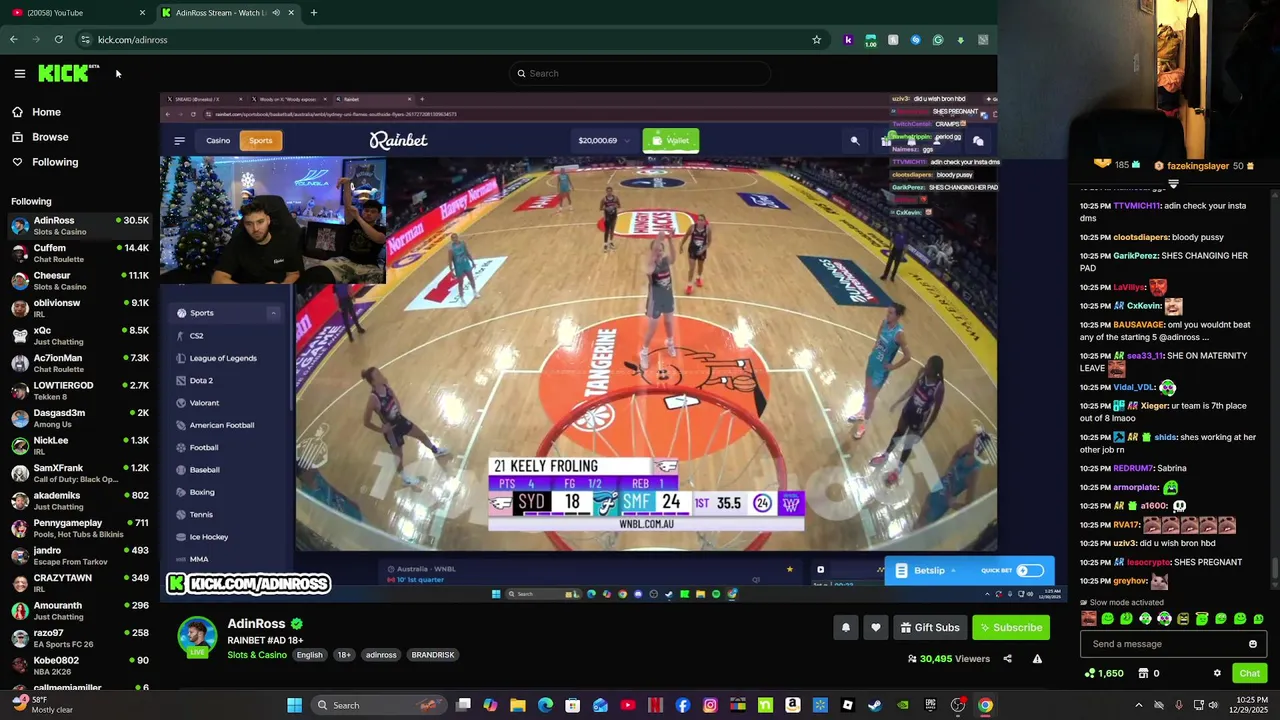
Task: Click the AdinRoss channel avatar
Action: [x=197, y=637]
